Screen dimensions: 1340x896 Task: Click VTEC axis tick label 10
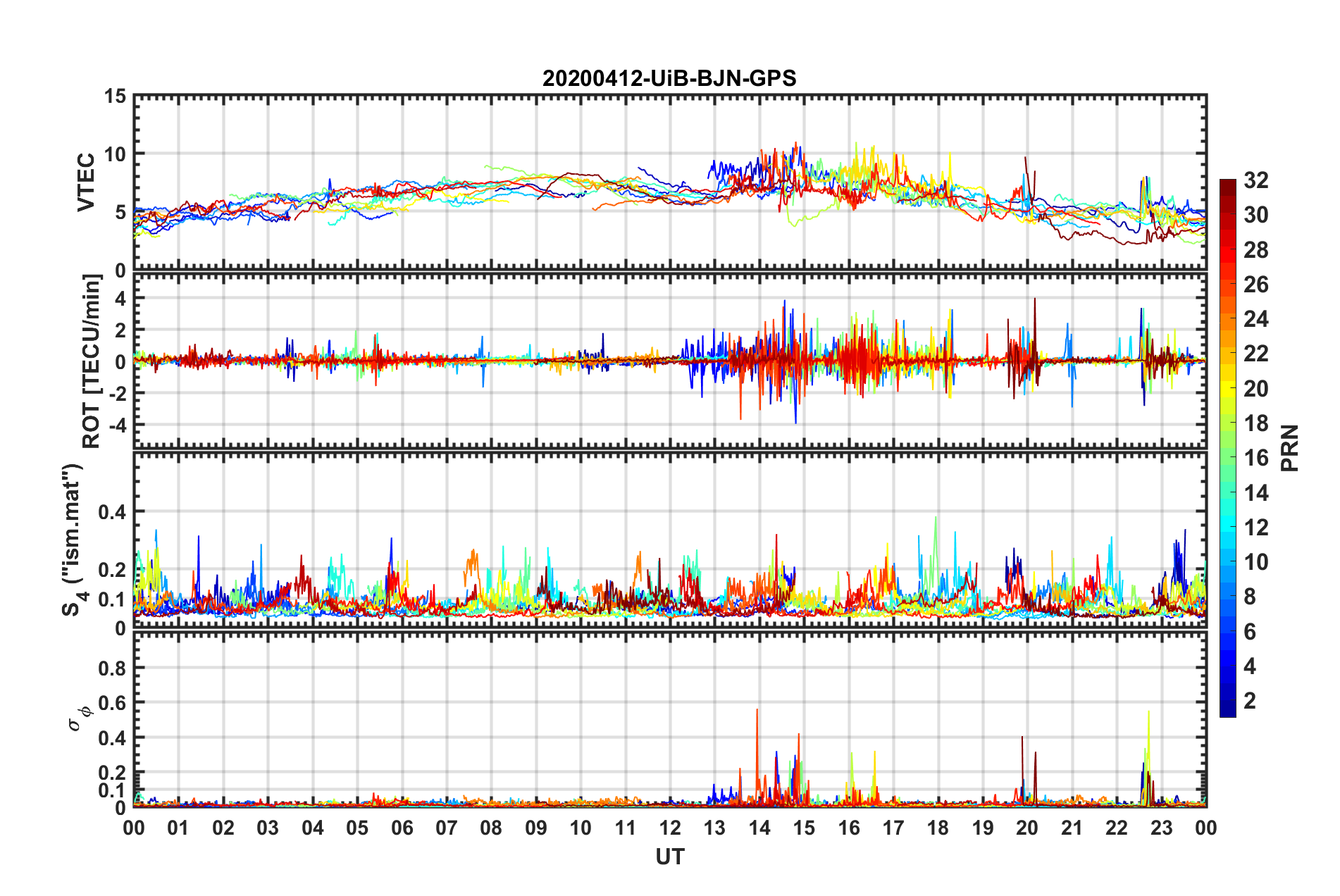[x=116, y=154]
